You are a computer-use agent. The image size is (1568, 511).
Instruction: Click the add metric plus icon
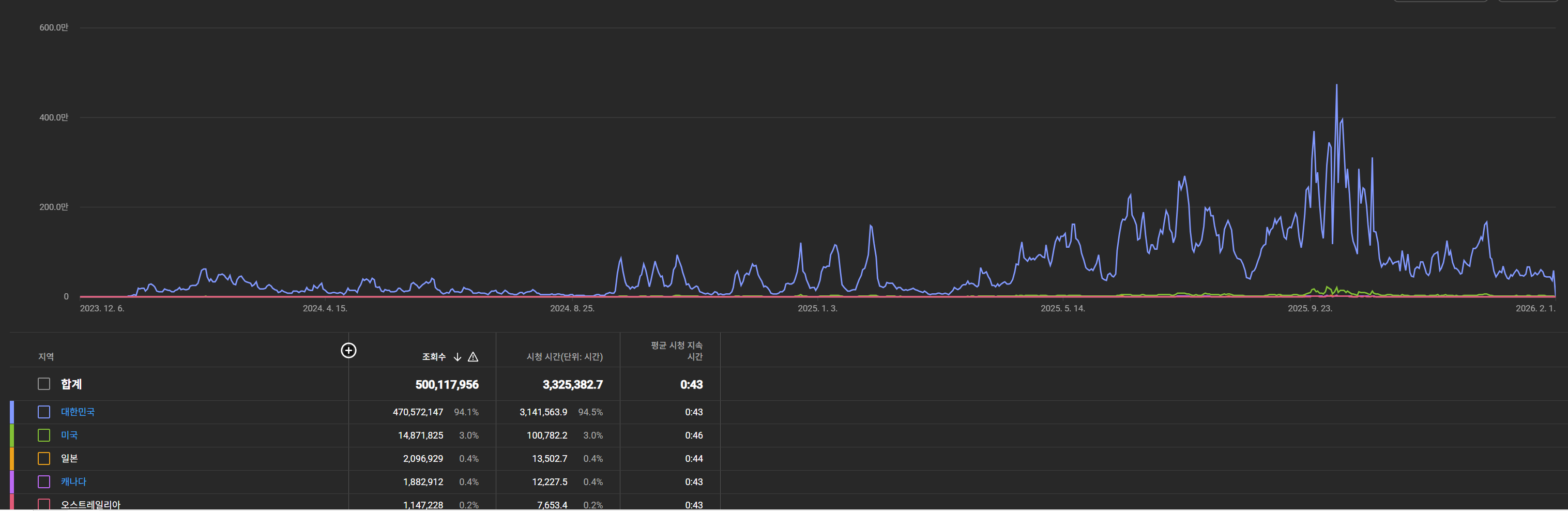pos(348,350)
